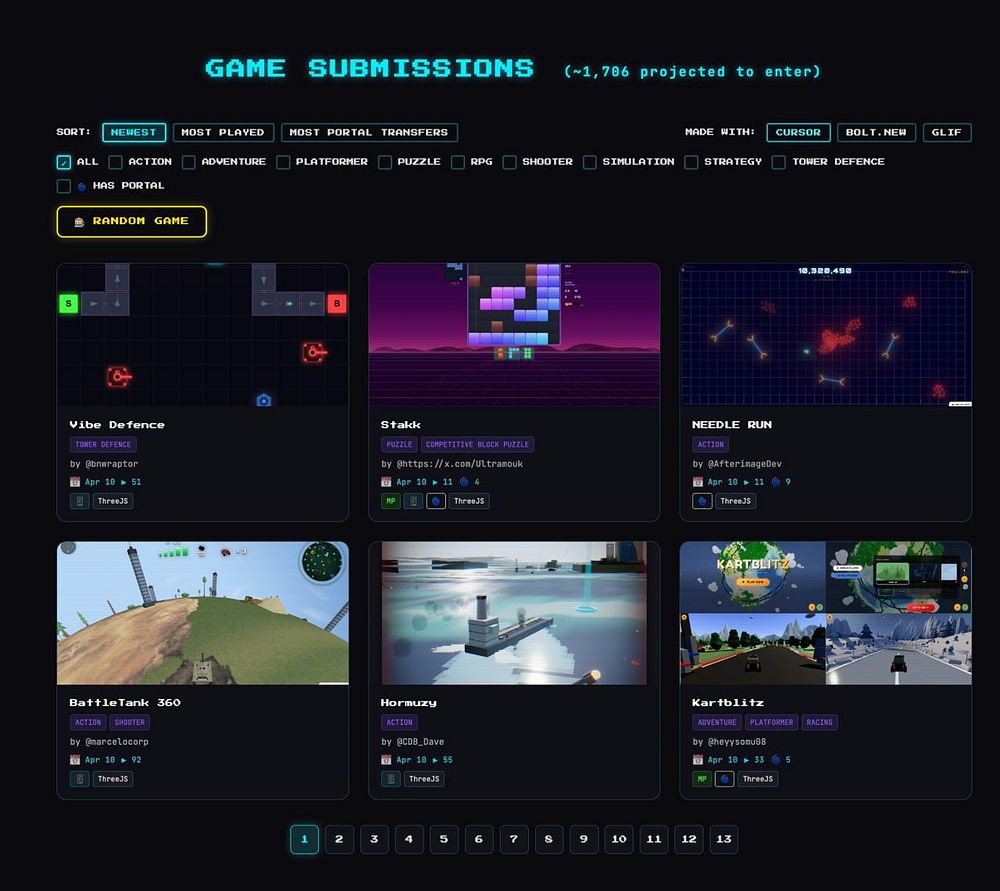The height and width of the screenshot is (891, 1000).
Task: Sort by MOST PORTAL TRANSFERS
Action: coord(369,132)
